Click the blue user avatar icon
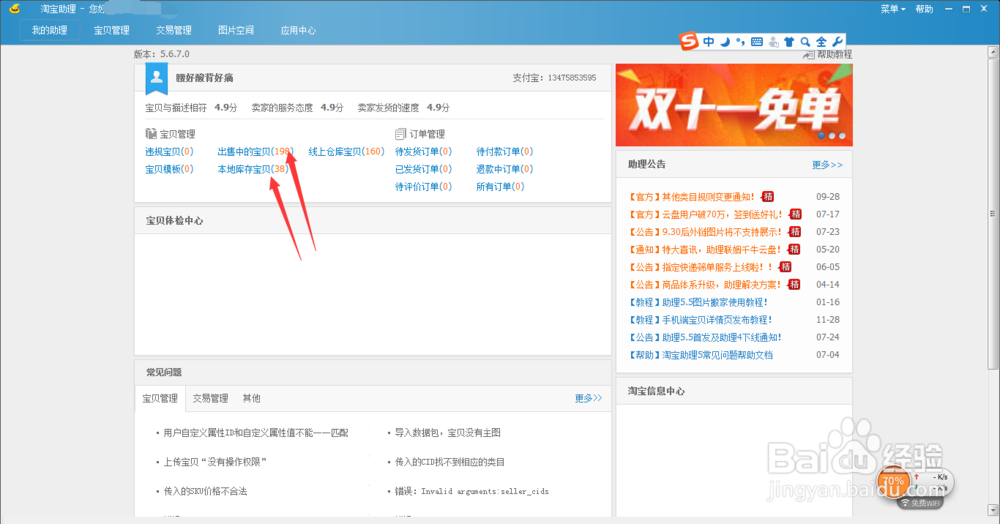The height and width of the screenshot is (524, 1000). (156, 78)
